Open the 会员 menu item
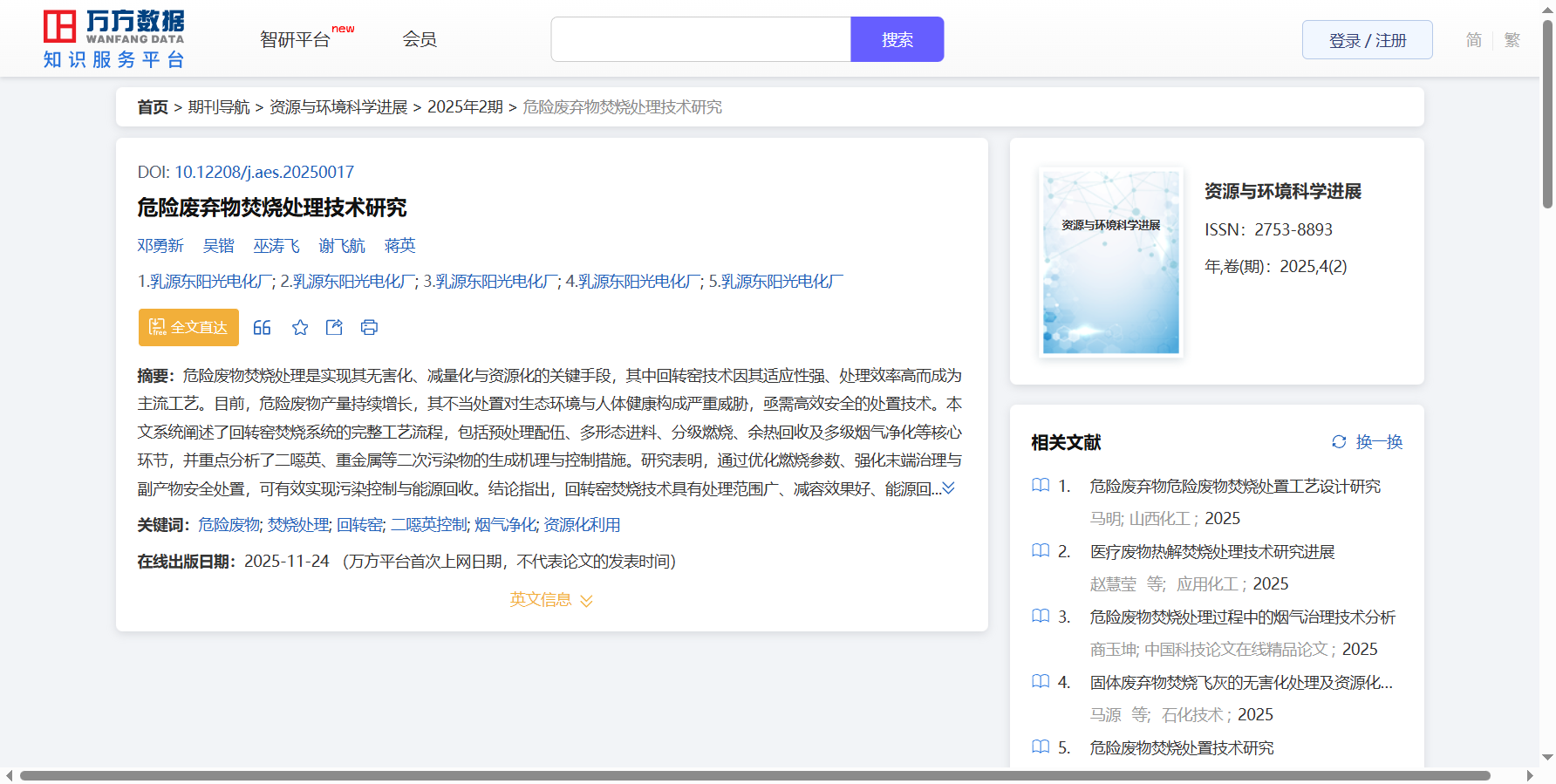This screenshot has height=784, width=1556. click(420, 39)
